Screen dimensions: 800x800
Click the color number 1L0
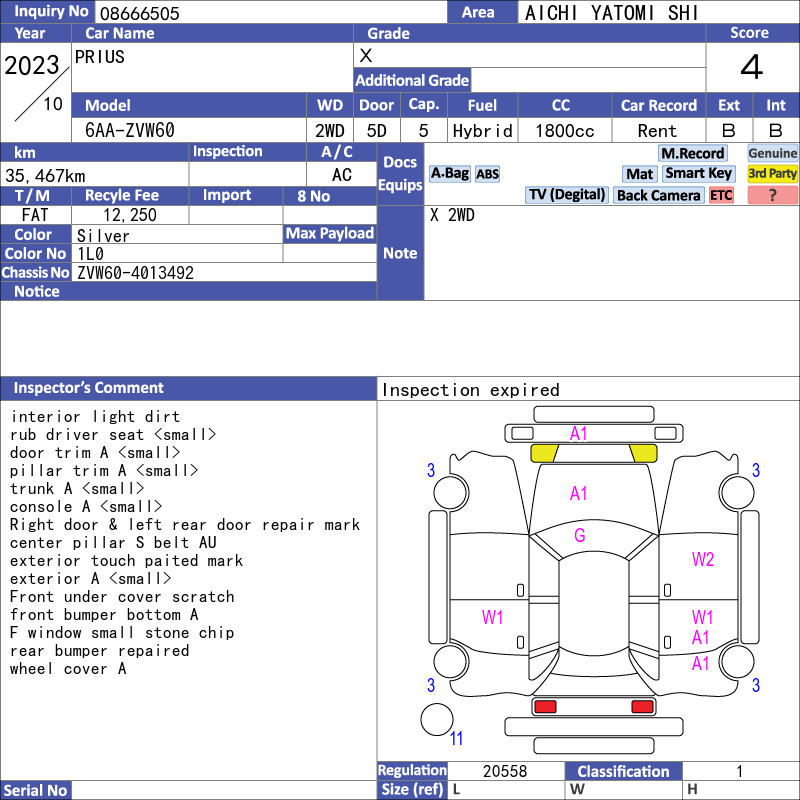coord(90,254)
